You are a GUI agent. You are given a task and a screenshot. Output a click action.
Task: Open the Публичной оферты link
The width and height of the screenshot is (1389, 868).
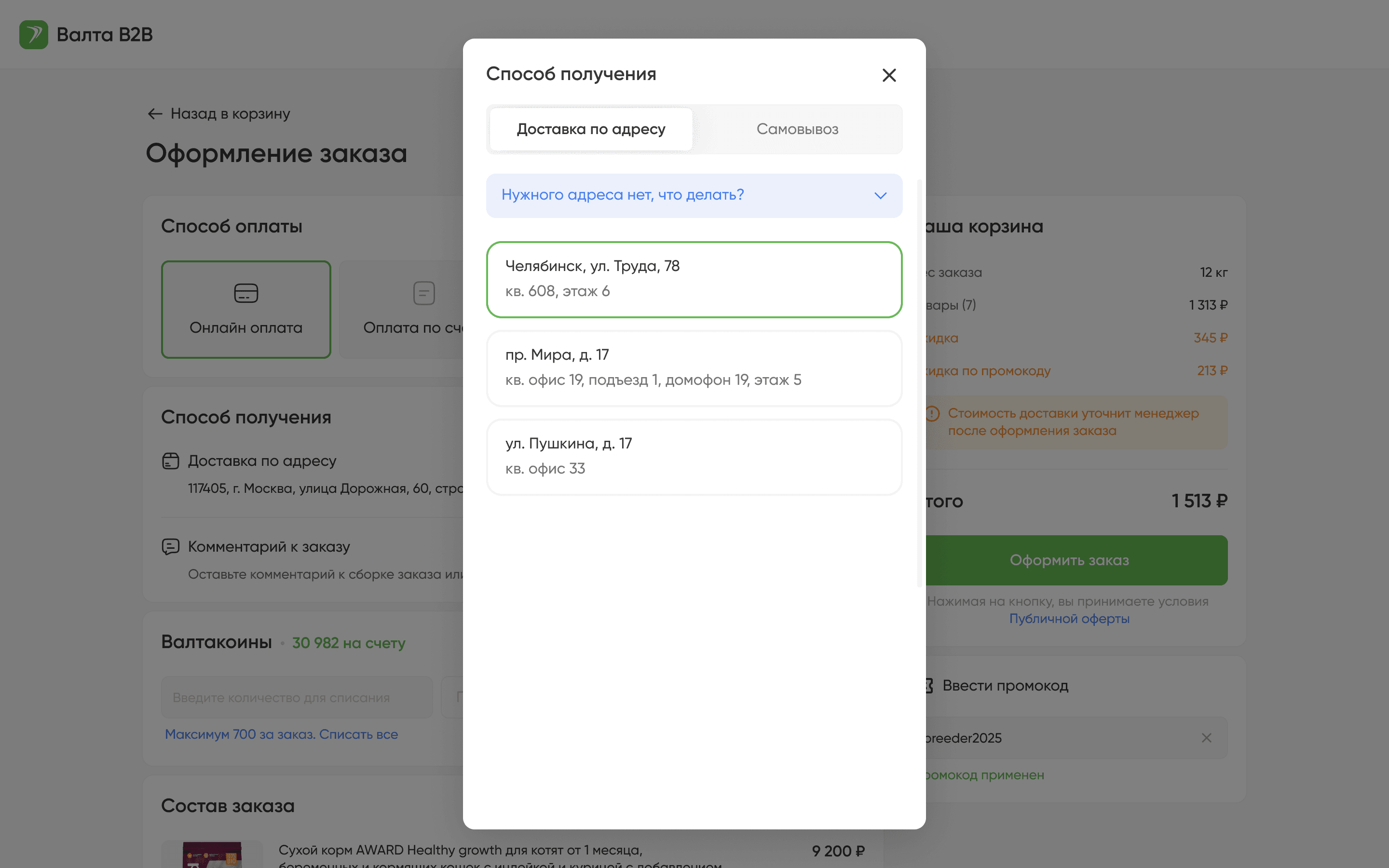(1069, 619)
